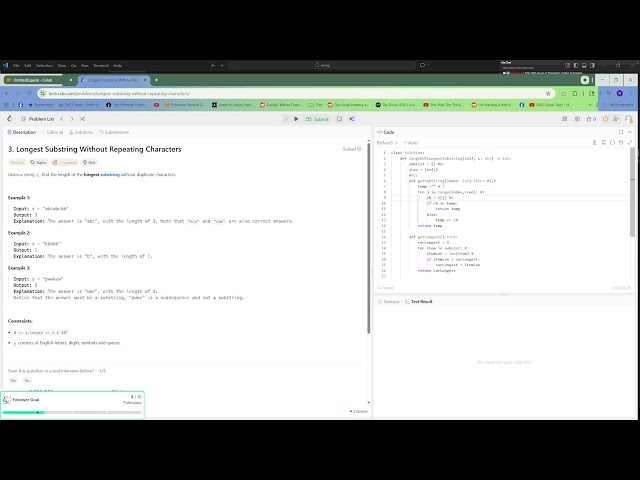Click the Medium difficulty tag

pos(17,162)
